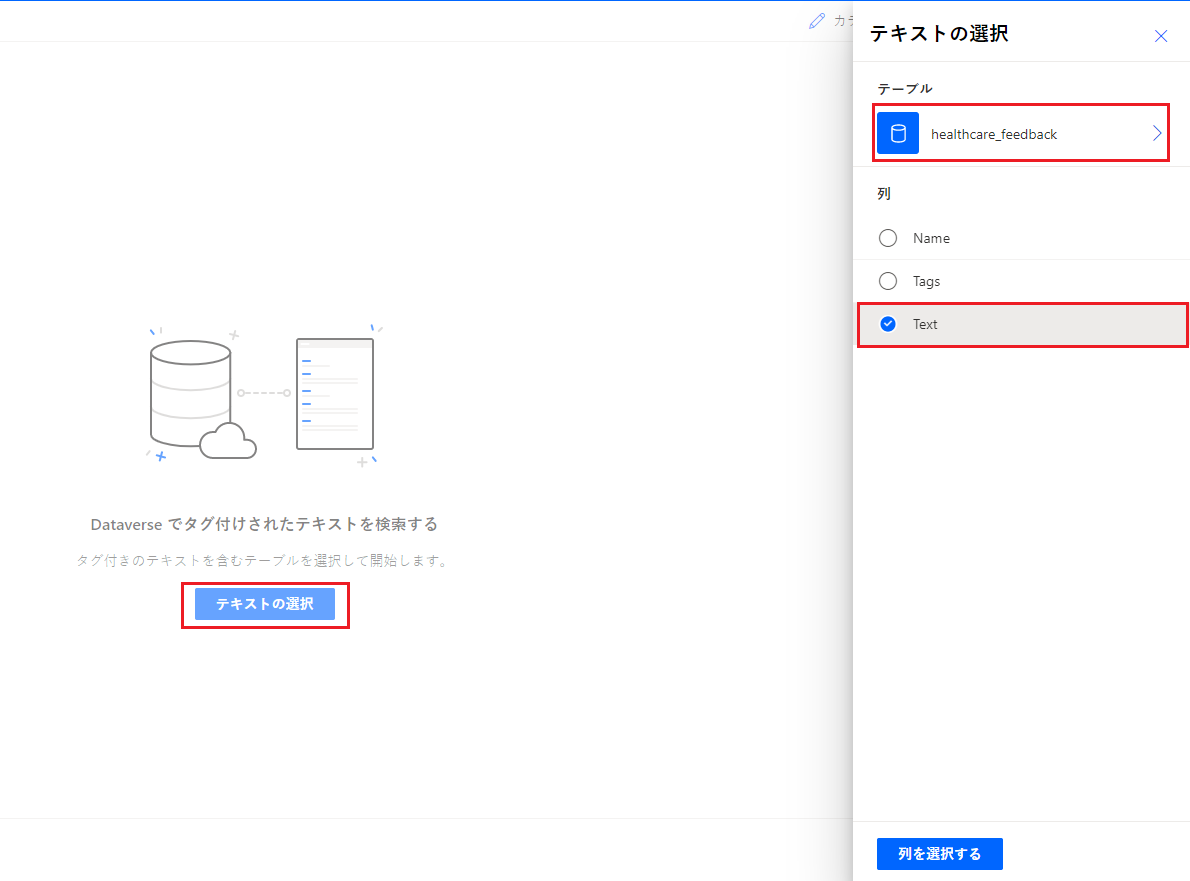Click the Name column label

pos(931,238)
